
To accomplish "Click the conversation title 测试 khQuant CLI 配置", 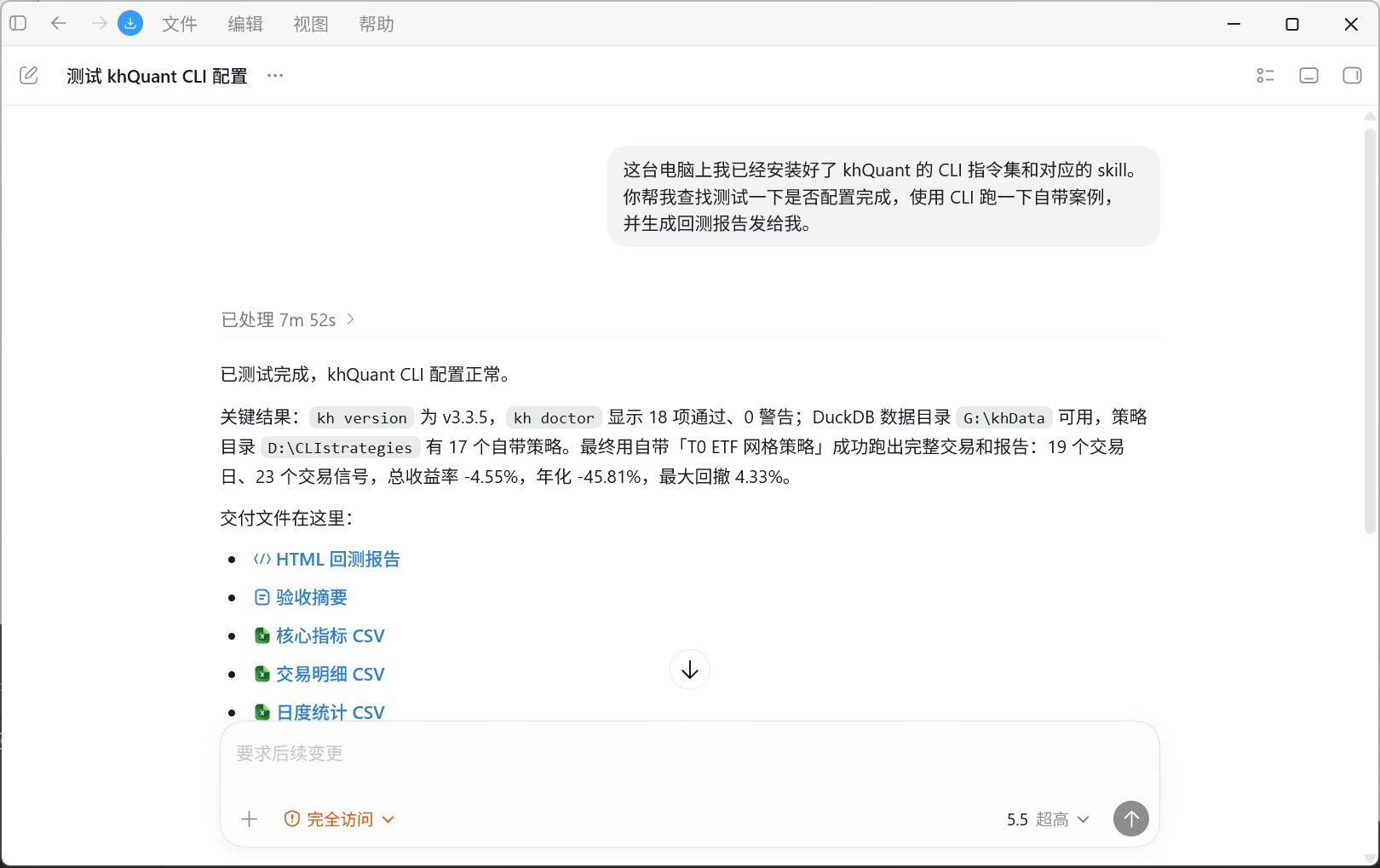I will click(x=157, y=76).
